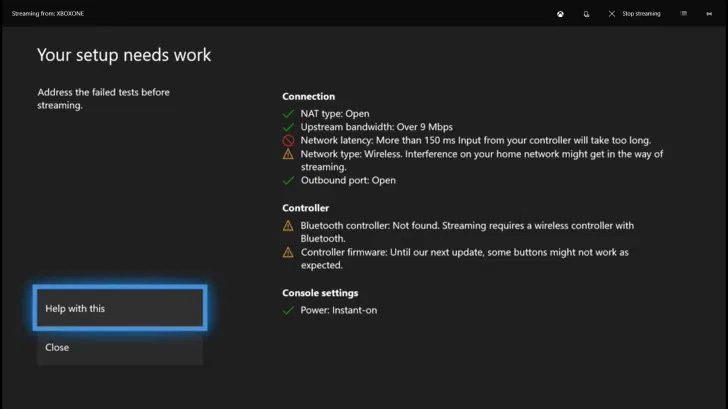
Task: Click the Console settings section heading
Action: click(x=320, y=293)
